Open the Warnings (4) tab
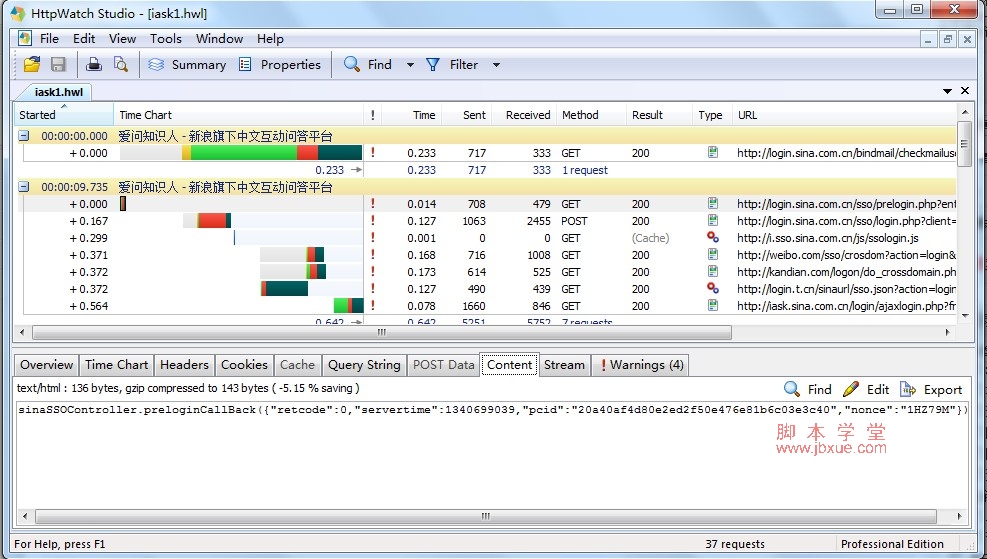The image size is (987, 559). 641,364
